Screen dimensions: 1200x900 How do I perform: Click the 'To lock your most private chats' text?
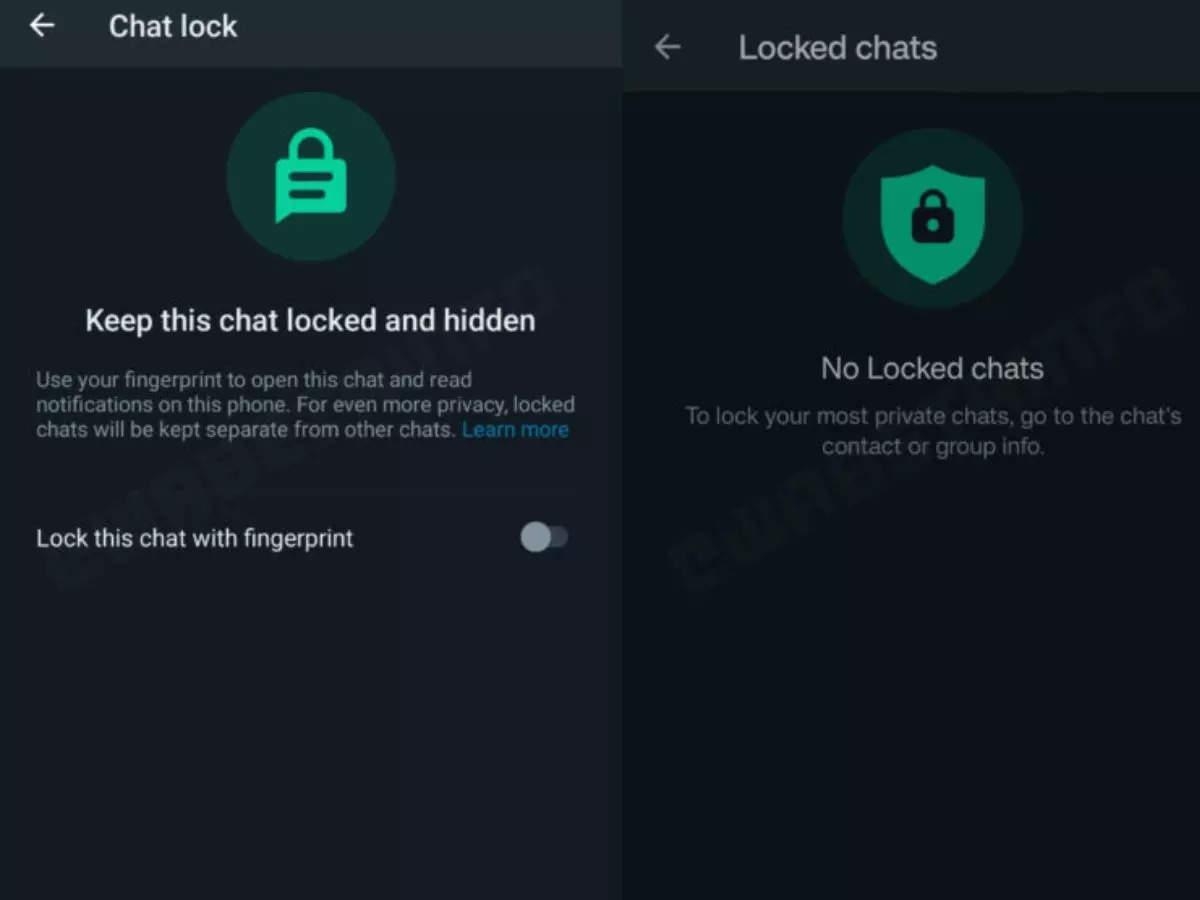point(932,416)
